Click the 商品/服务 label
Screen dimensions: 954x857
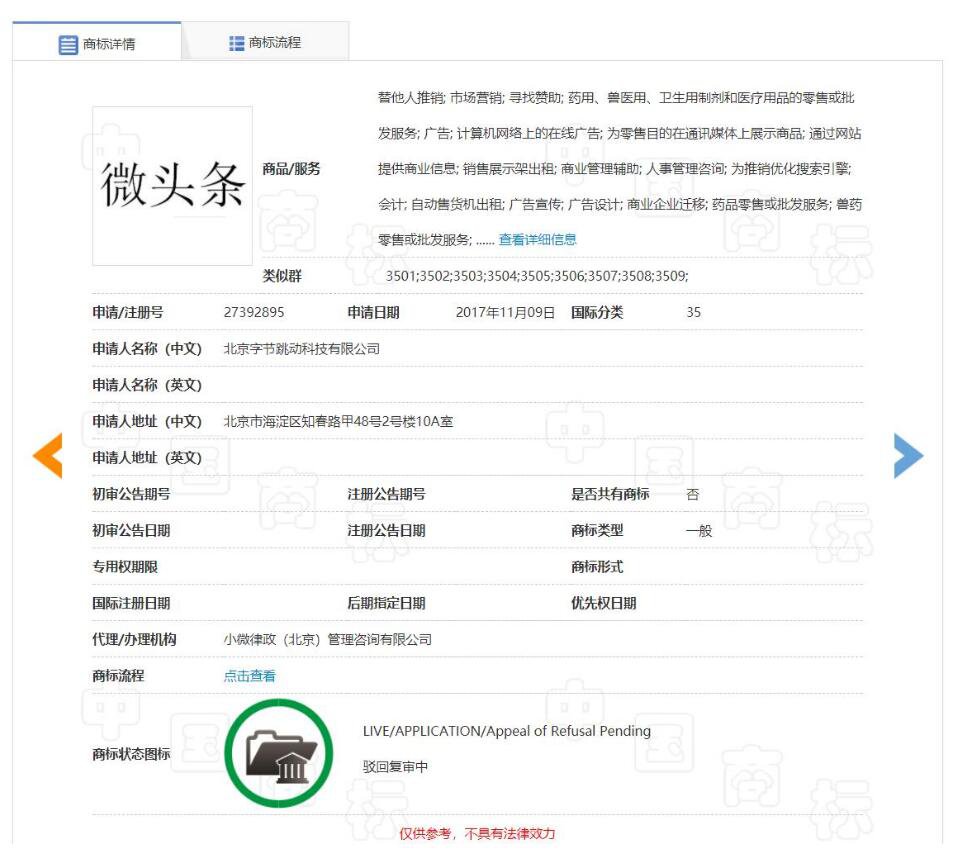click(x=291, y=169)
